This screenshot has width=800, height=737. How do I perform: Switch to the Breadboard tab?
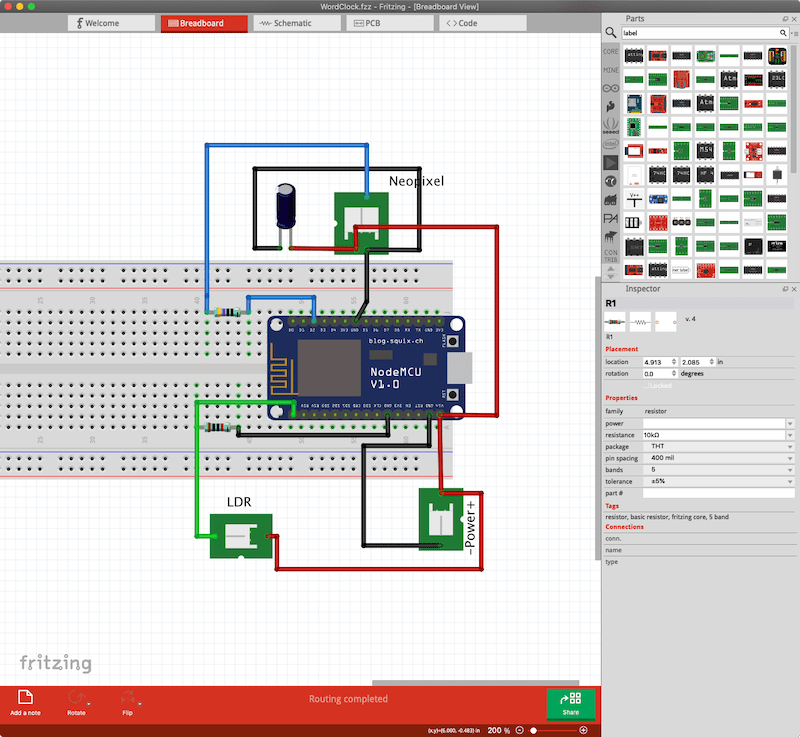pos(204,23)
